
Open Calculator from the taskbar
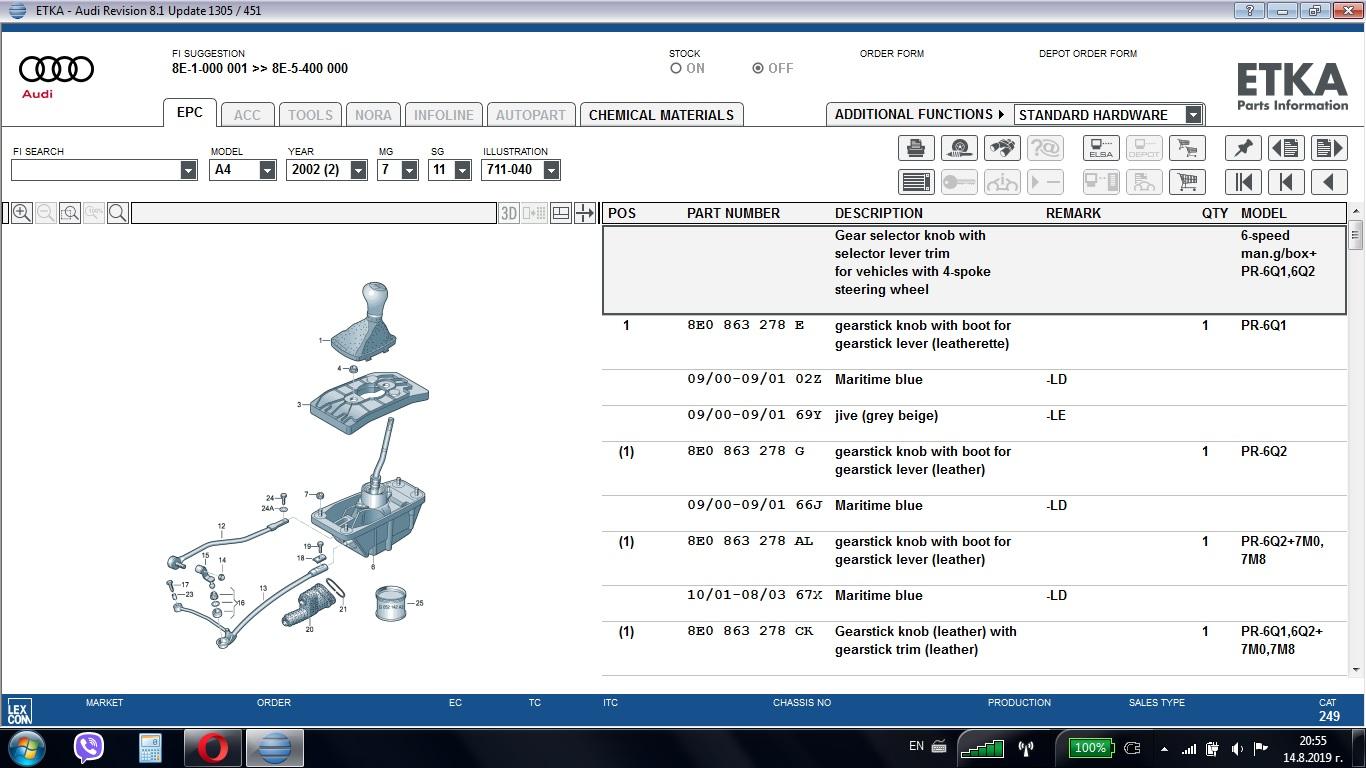click(x=150, y=747)
